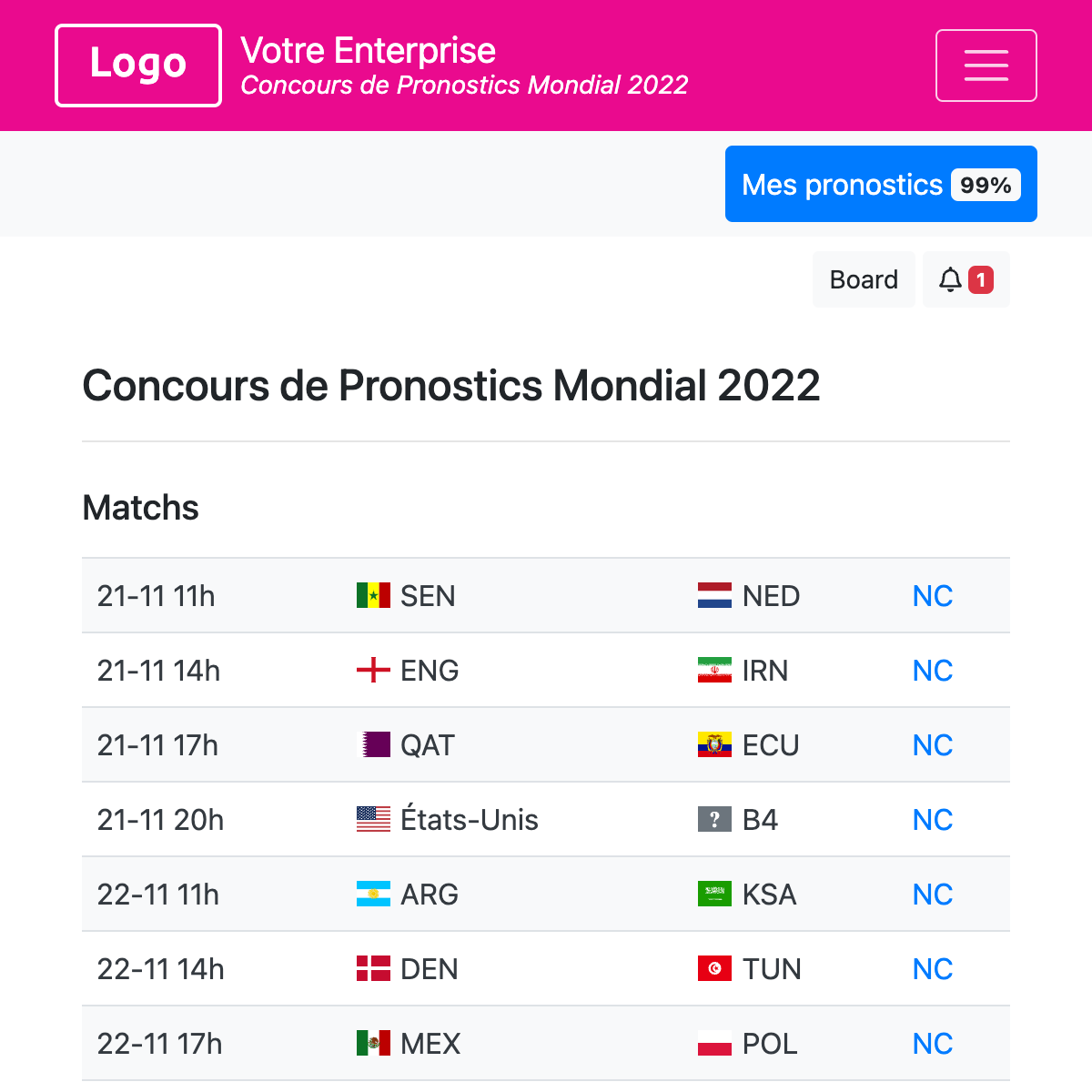
Task: Open NC prediction for ARG vs KSA match
Action: 932,894
